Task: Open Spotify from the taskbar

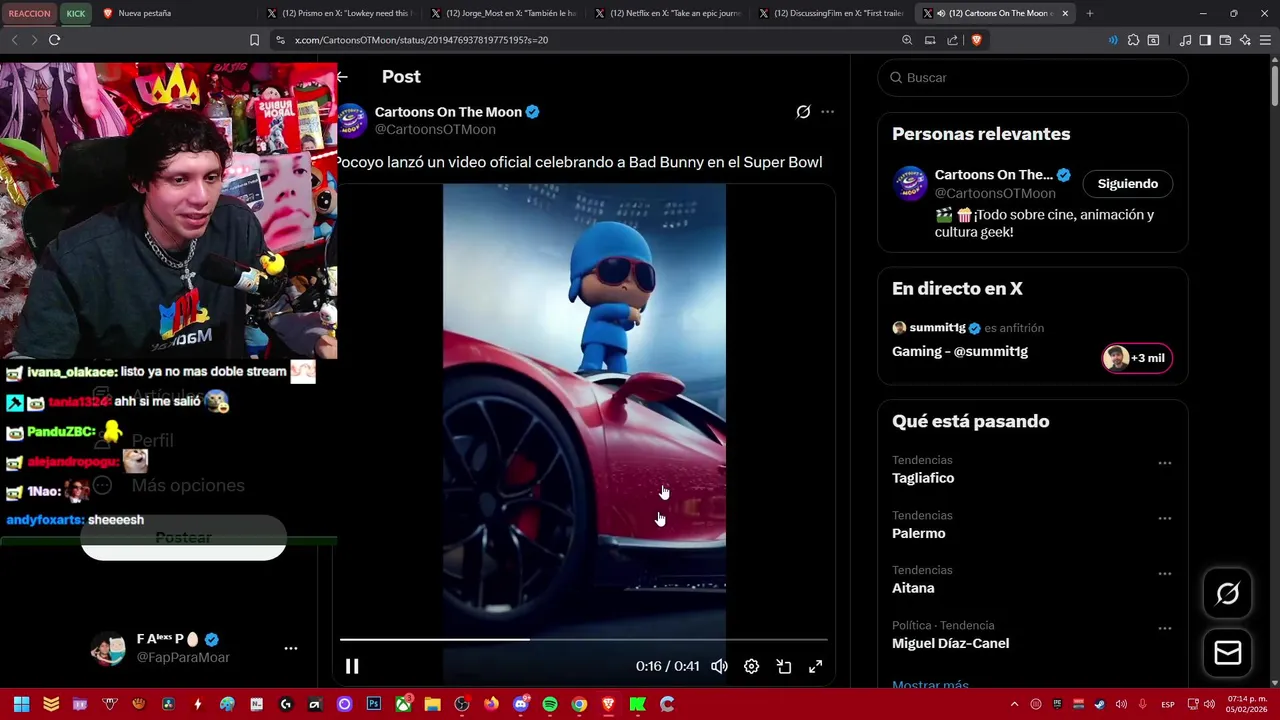Action: tap(549, 704)
